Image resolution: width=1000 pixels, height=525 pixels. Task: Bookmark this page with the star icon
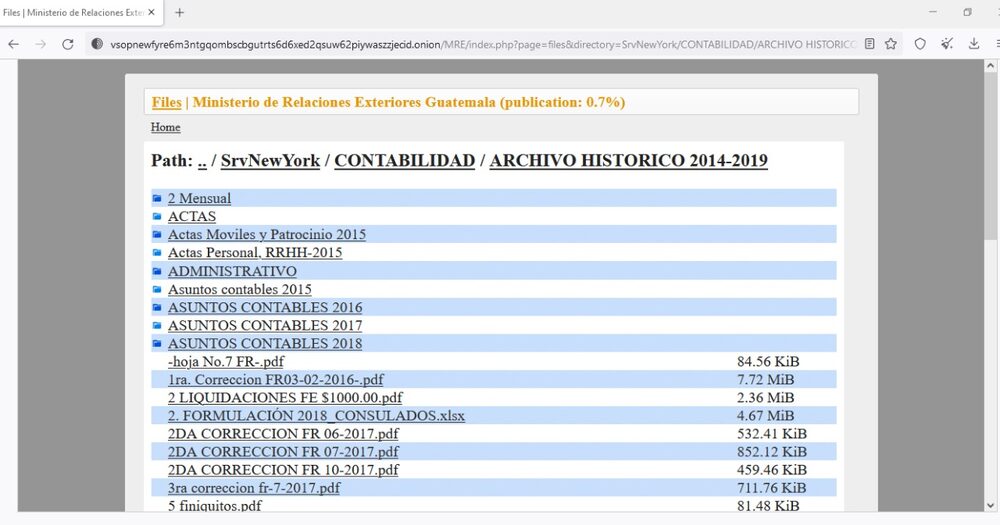[890, 44]
